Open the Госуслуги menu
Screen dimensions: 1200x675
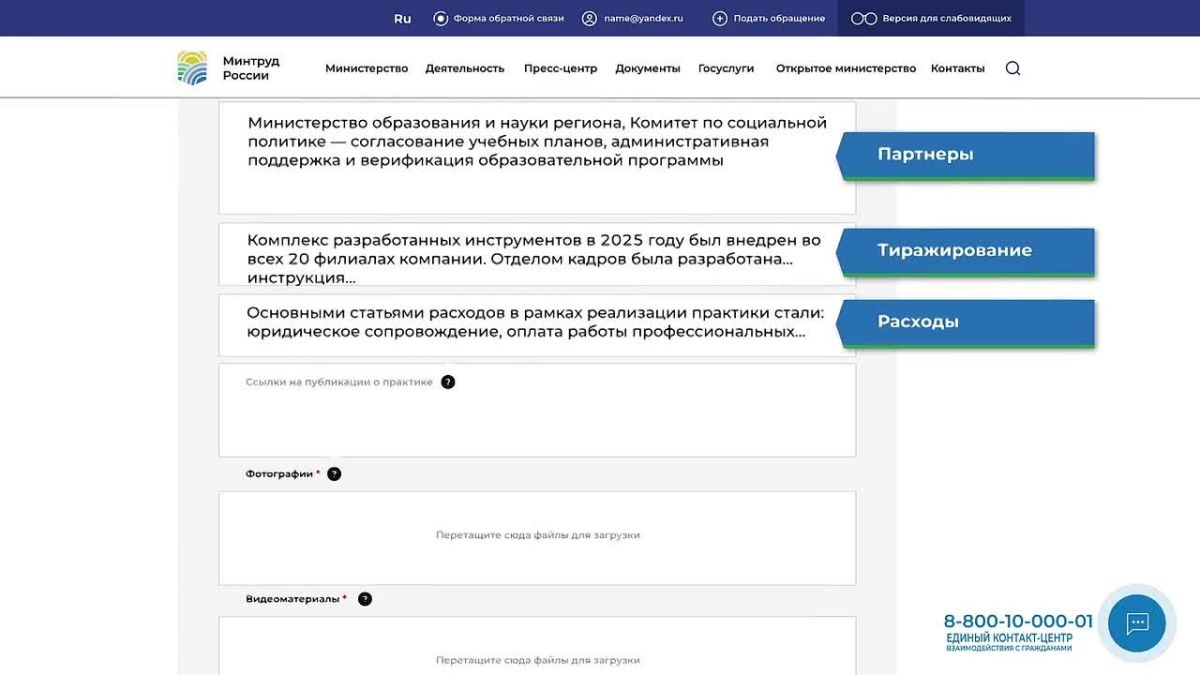[x=726, y=68]
